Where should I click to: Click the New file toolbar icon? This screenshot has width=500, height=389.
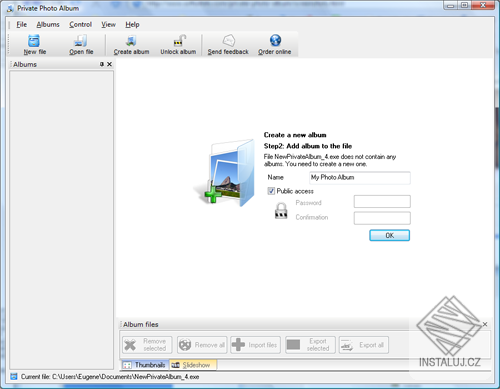tap(34, 41)
